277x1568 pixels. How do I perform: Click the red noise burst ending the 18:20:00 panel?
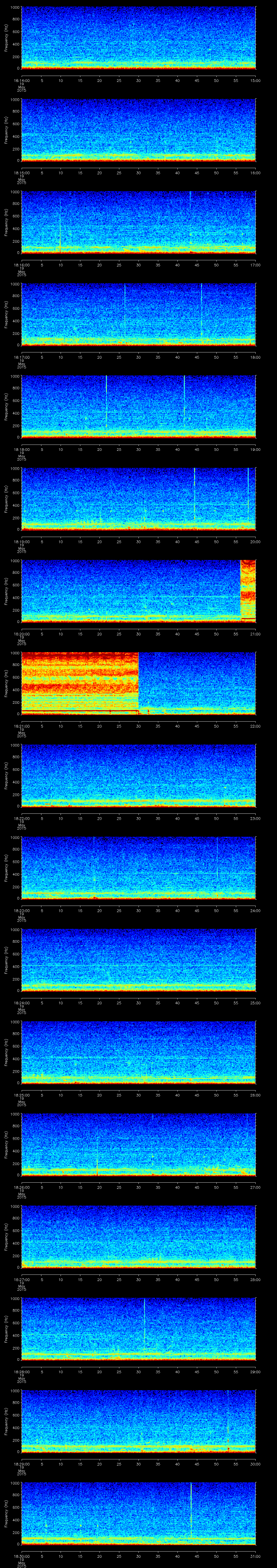click(x=248, y=590)
